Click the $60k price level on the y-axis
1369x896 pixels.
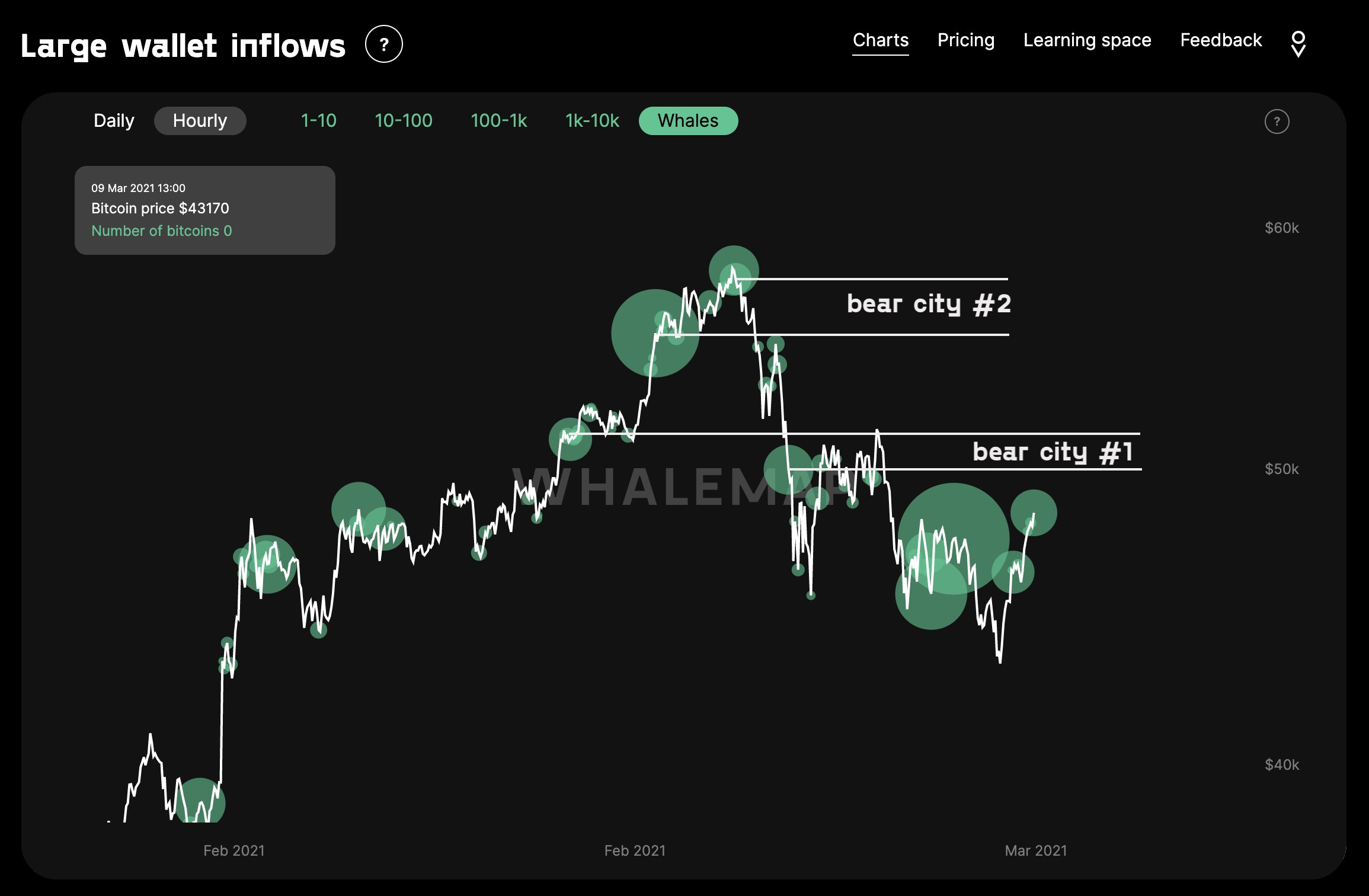pyautogui.click(x=1281, y=227)
